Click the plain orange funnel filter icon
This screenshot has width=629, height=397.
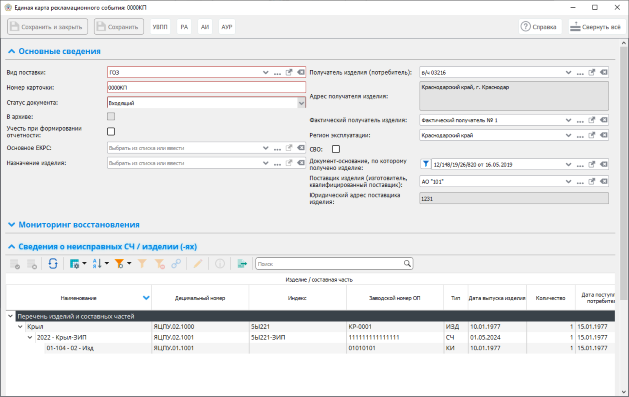[142, 263]
